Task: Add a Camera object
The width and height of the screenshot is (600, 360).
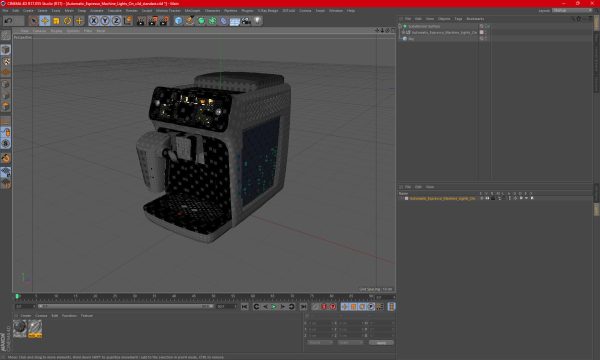Action: pyautogui.click(x=246, y=21)
